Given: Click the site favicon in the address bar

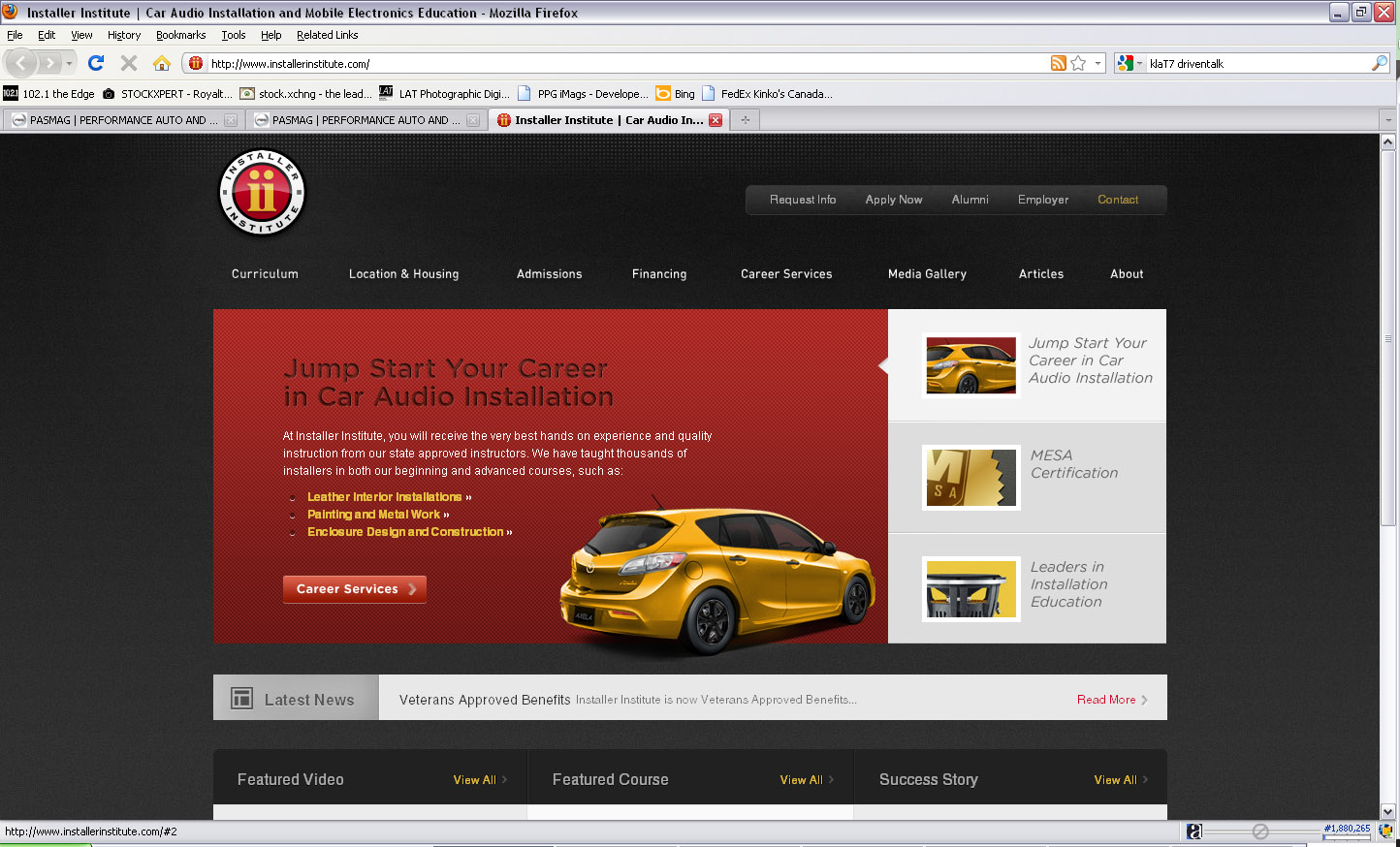Looking at the screenshot, I should pyautogui.click(x=196, y=63).
